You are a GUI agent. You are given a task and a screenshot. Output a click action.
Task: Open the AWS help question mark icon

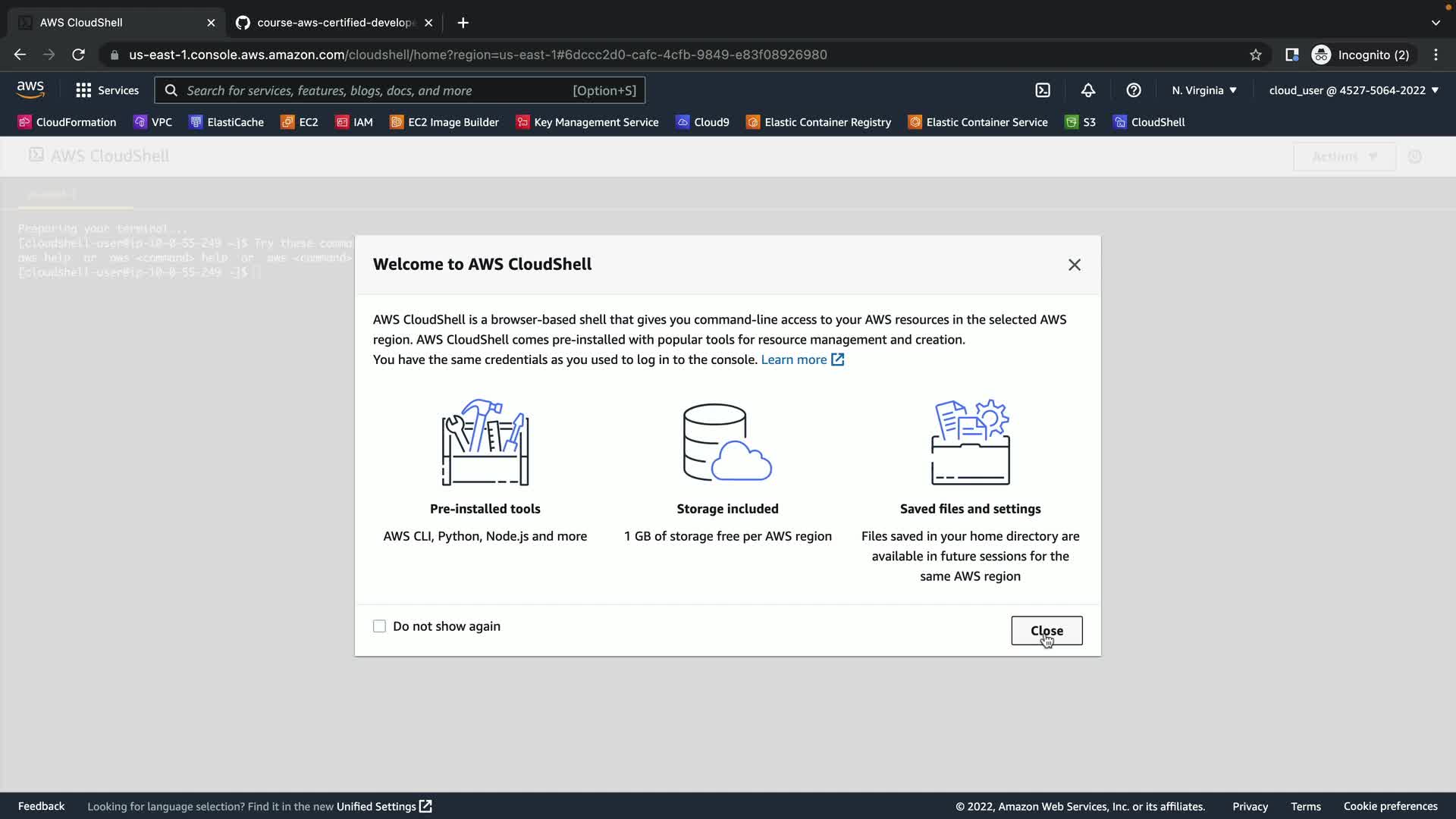tap(1134, 90)
